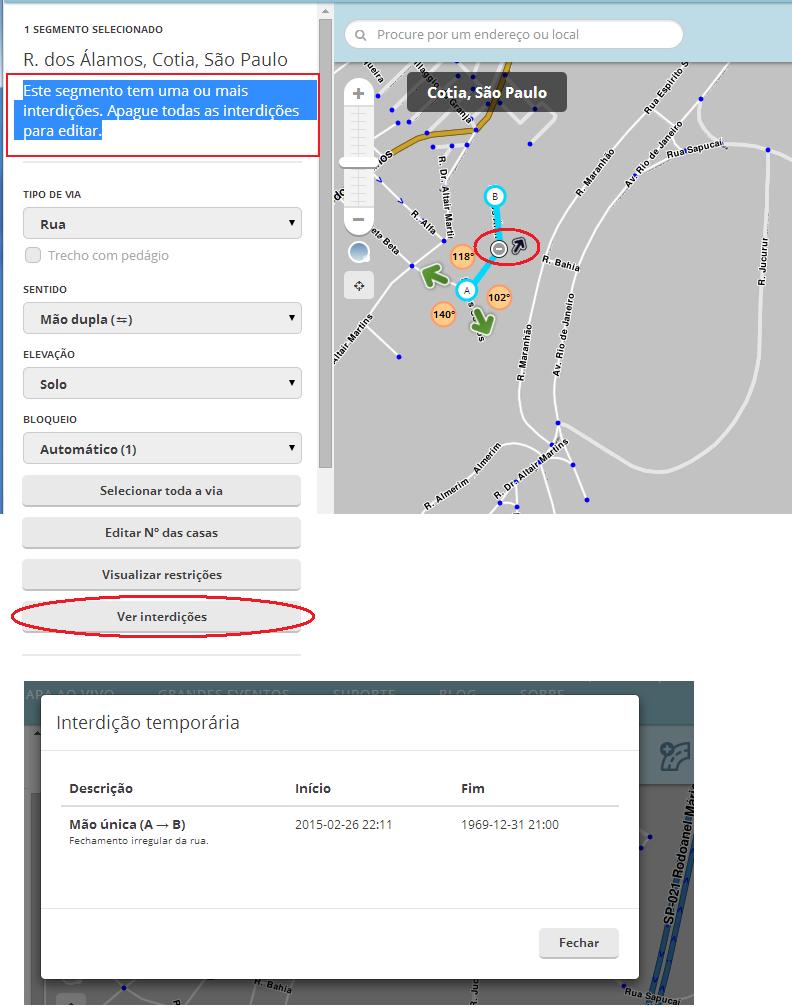Click the side panel scrollbar thumb
The width and height of the screenshot is (792, 1007).
click(x=326, y=244)
